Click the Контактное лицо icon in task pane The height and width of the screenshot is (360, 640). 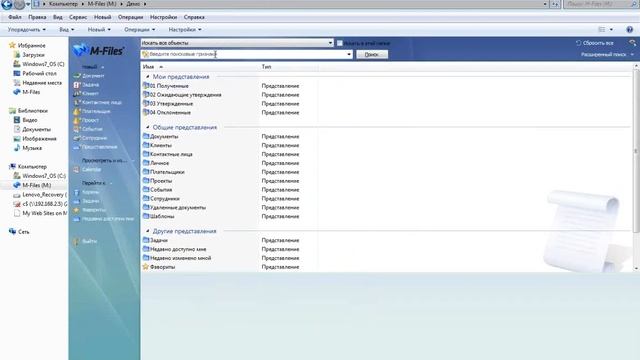click(77, 102)
